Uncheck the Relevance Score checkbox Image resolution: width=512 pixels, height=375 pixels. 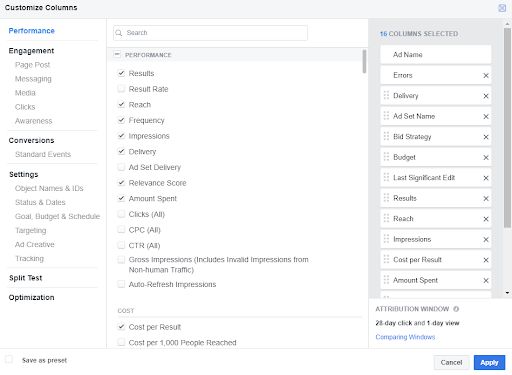click(121, 183)
